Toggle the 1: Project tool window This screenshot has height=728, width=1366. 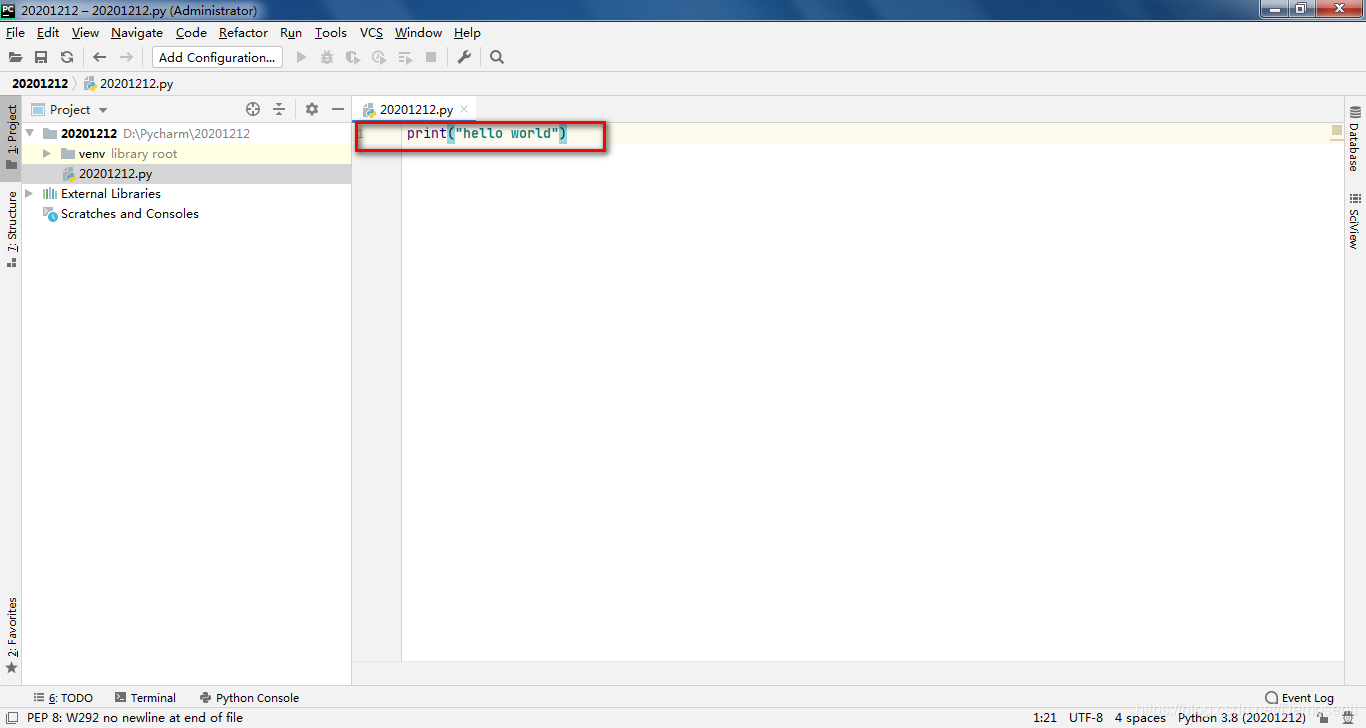point(11,138)
